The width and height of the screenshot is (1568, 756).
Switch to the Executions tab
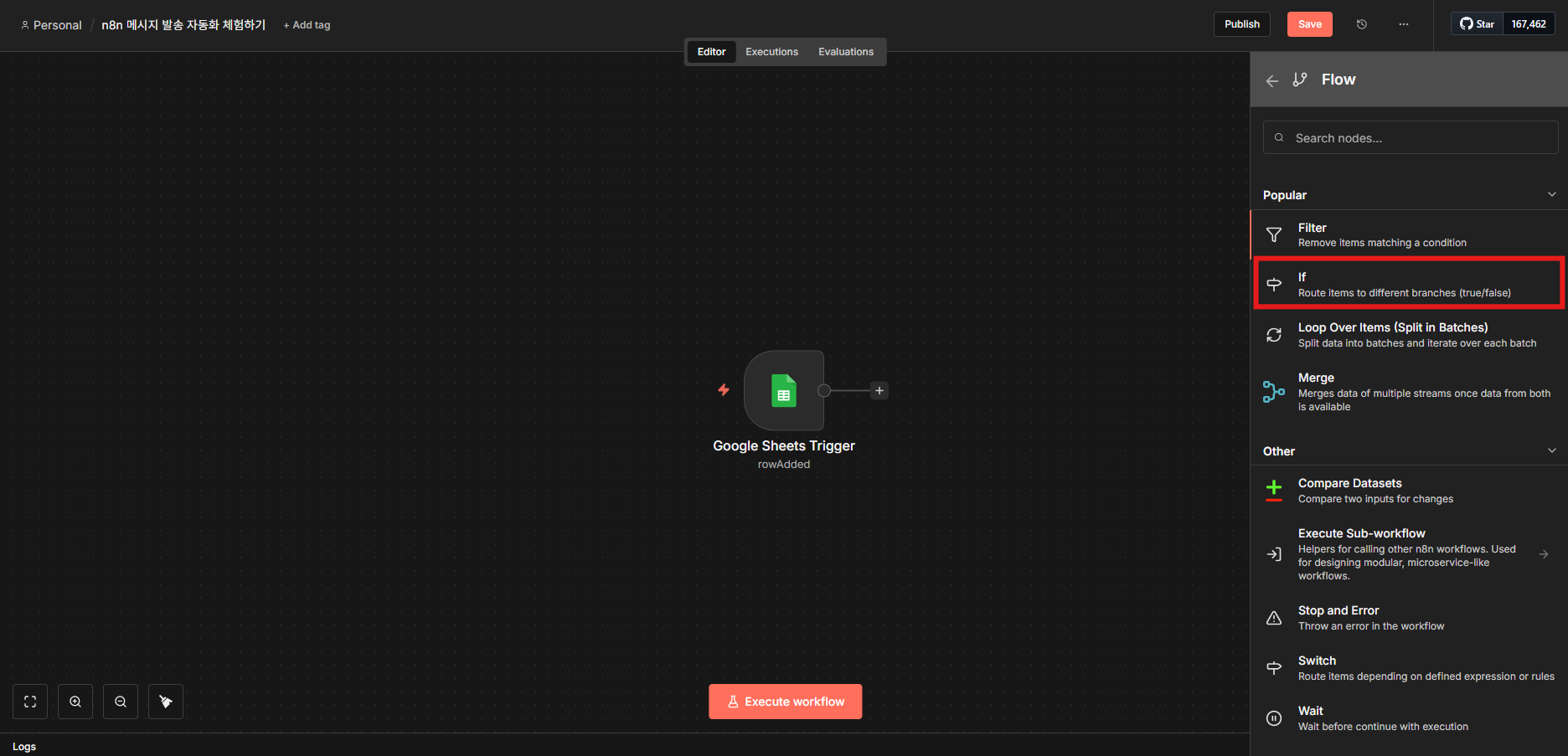[771, 52]
